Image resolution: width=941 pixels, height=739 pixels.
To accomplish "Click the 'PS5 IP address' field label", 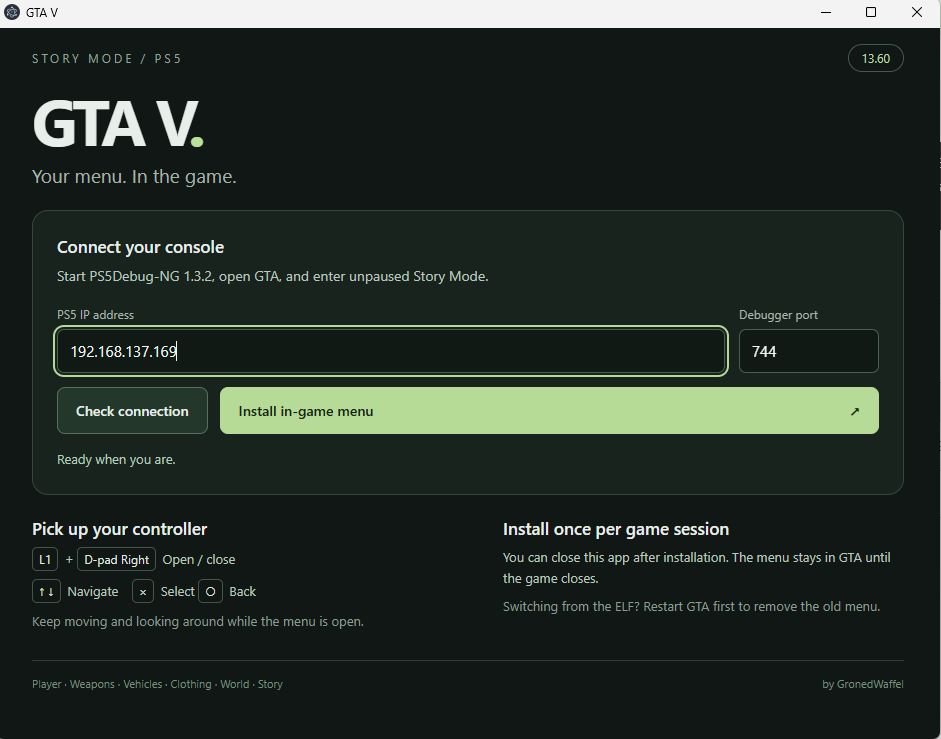I will (x=95, y=315).
